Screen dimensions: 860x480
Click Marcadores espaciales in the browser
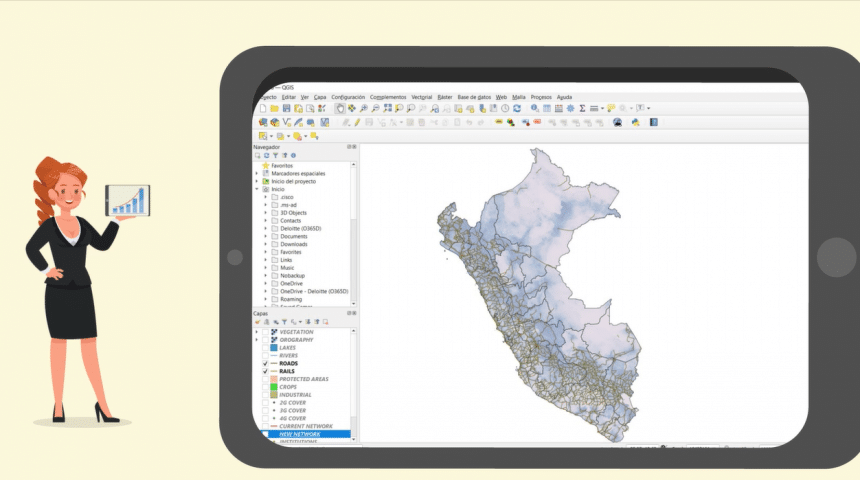tap(298, 173)
